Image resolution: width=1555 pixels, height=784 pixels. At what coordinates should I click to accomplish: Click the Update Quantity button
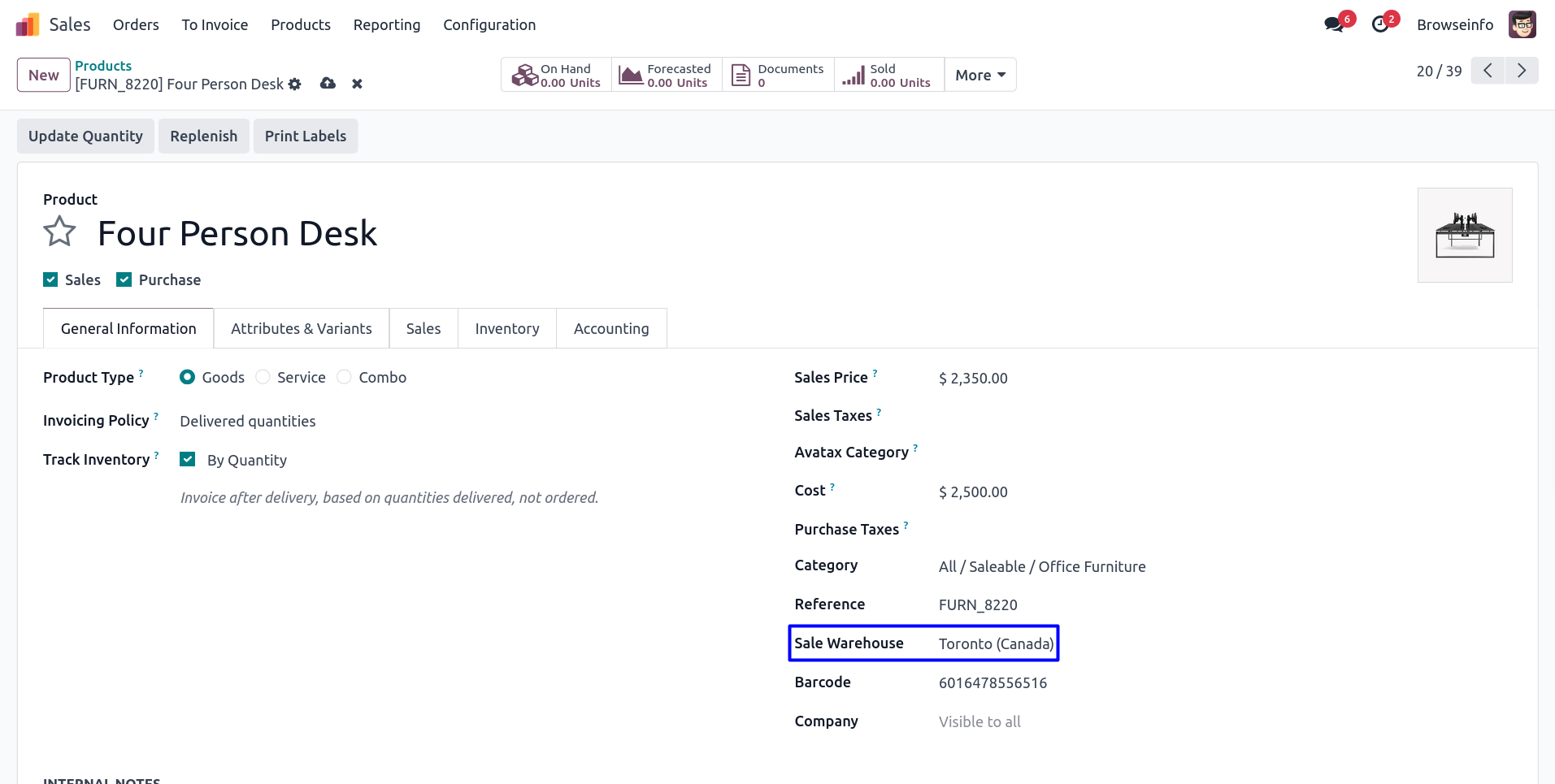[x=85, y=136]
